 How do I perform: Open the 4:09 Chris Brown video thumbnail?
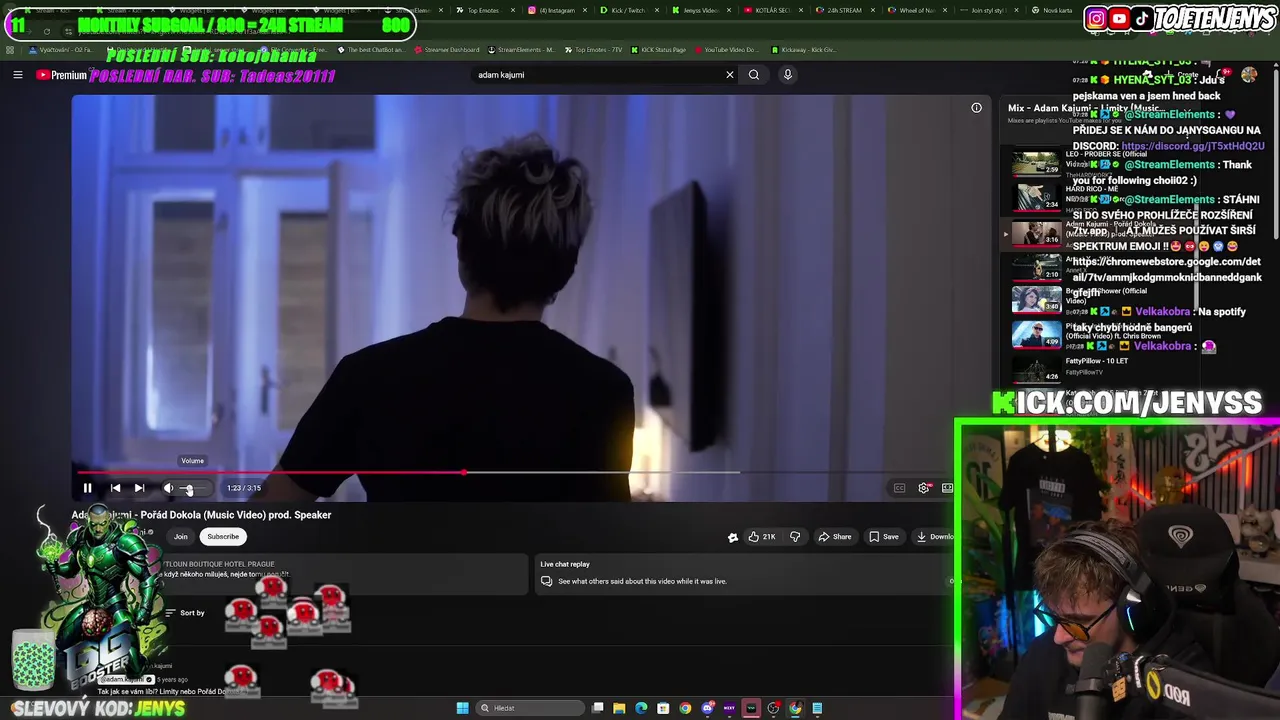coord(1036,334)
